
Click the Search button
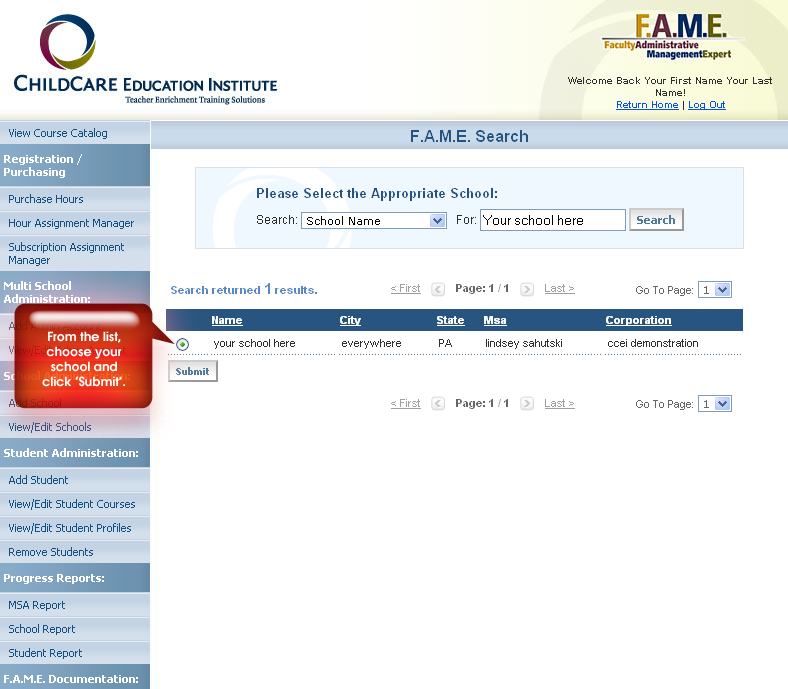point(656,220)
